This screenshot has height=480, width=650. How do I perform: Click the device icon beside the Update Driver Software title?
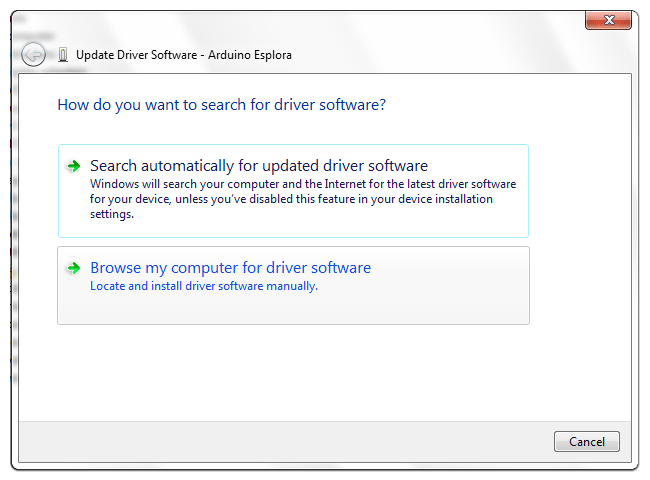coord(63,55)
